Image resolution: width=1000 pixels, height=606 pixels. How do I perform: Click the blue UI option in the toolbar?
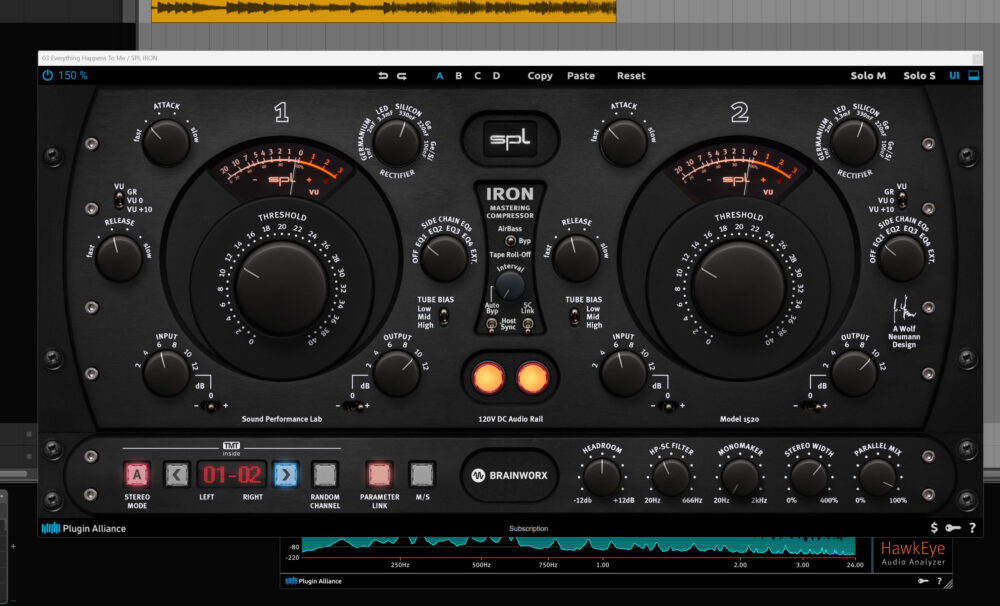(954, 76)
